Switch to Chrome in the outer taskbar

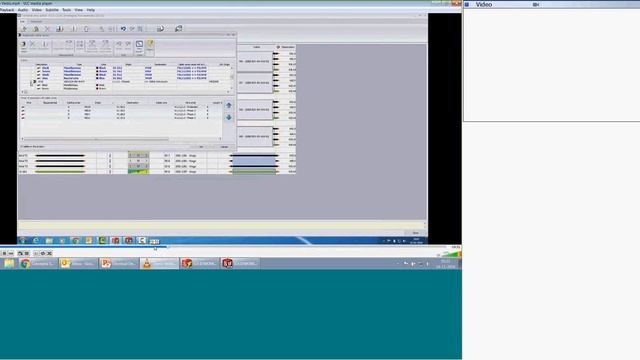pos(37,264)
